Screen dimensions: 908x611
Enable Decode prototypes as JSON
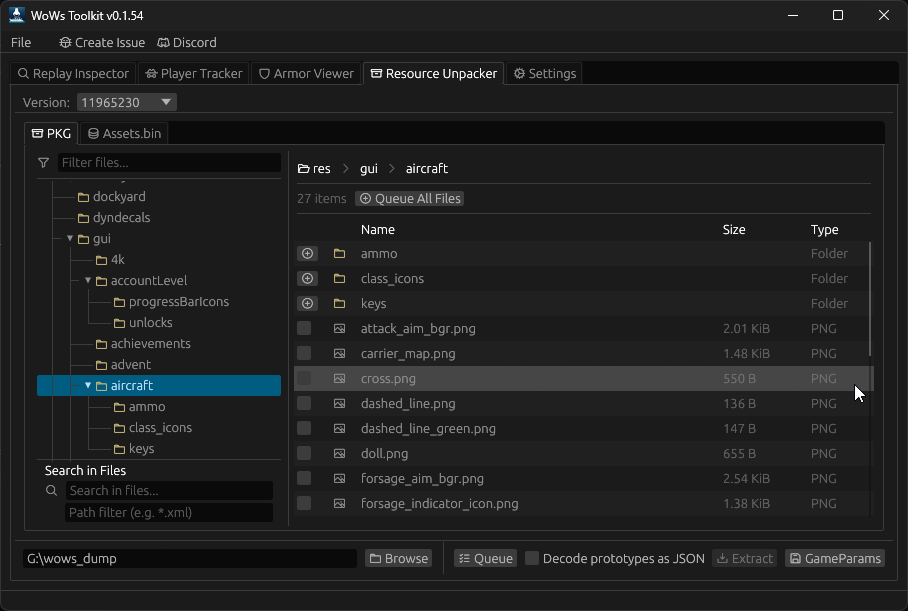pyautogui.click(x=531, y=558)
